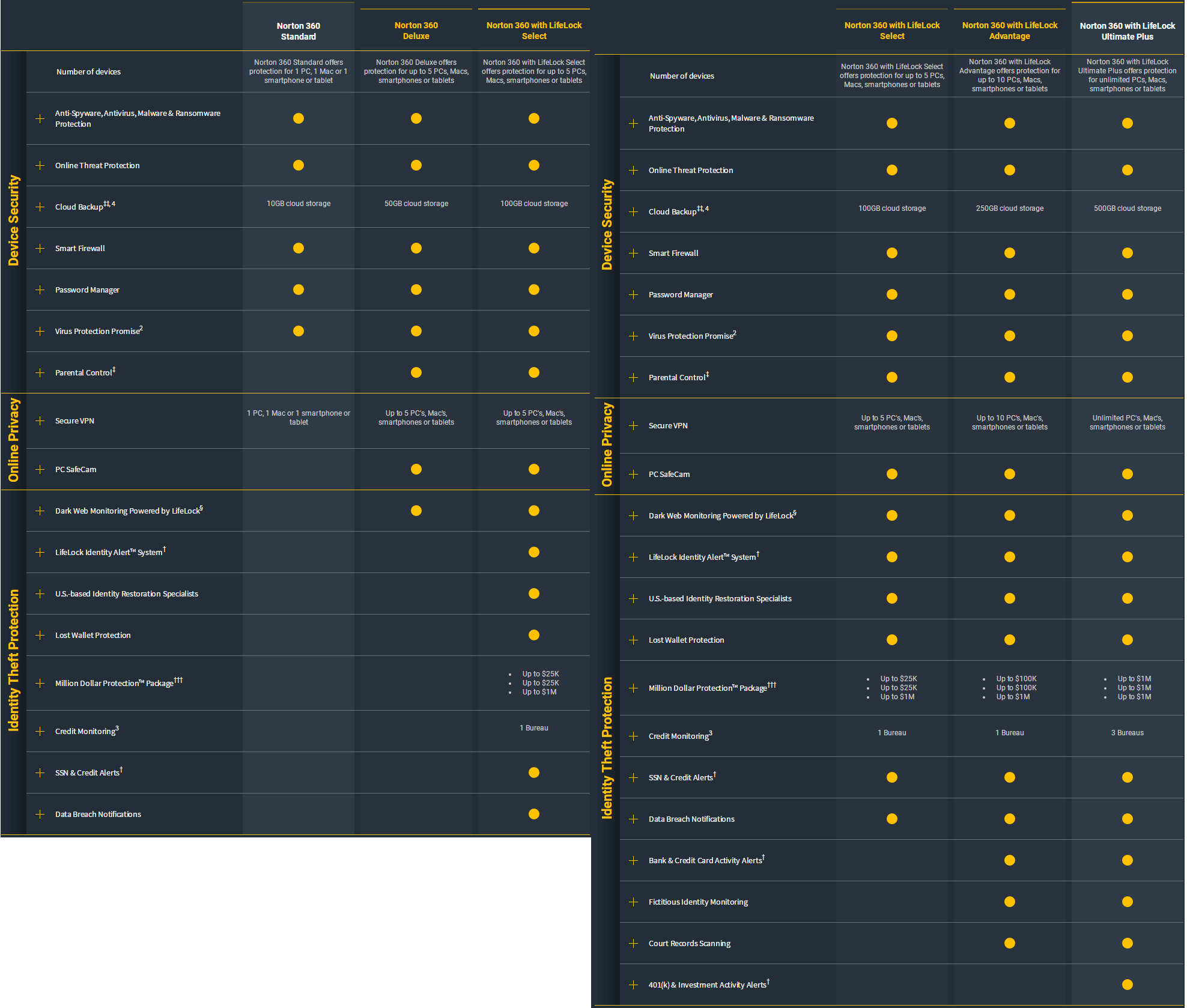The height and width of the screenshot is (1008, 1187).
Task: Select the LifeLock Ultimate Plus column tab
Action: (x=1128, y=29)
